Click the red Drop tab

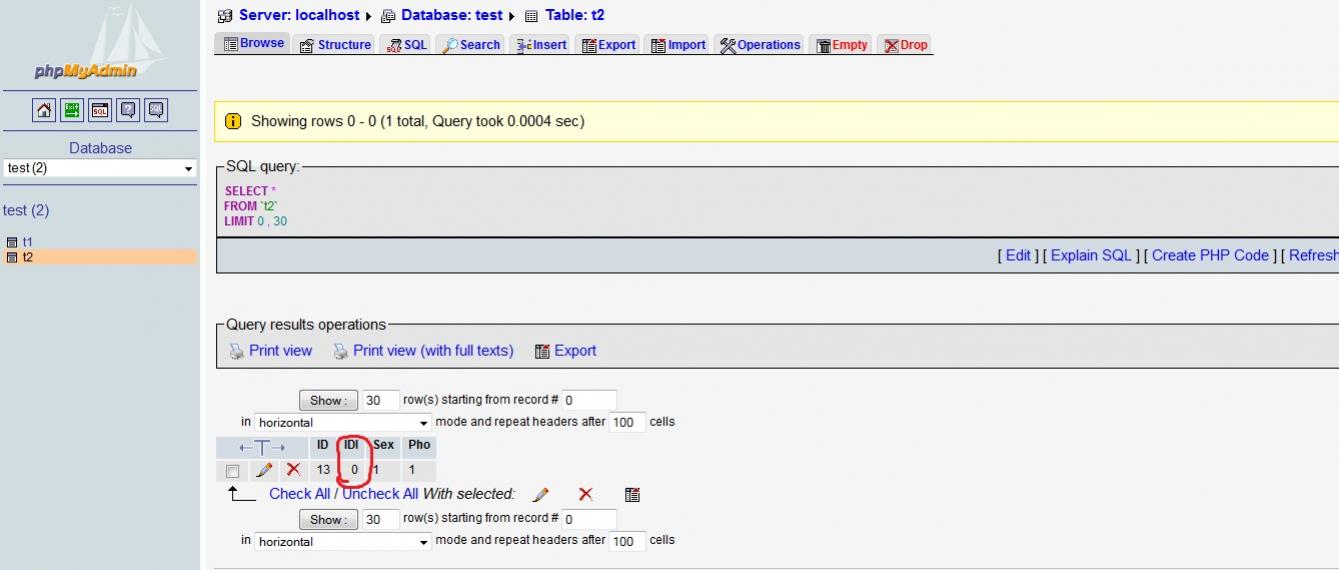[905, 45]
